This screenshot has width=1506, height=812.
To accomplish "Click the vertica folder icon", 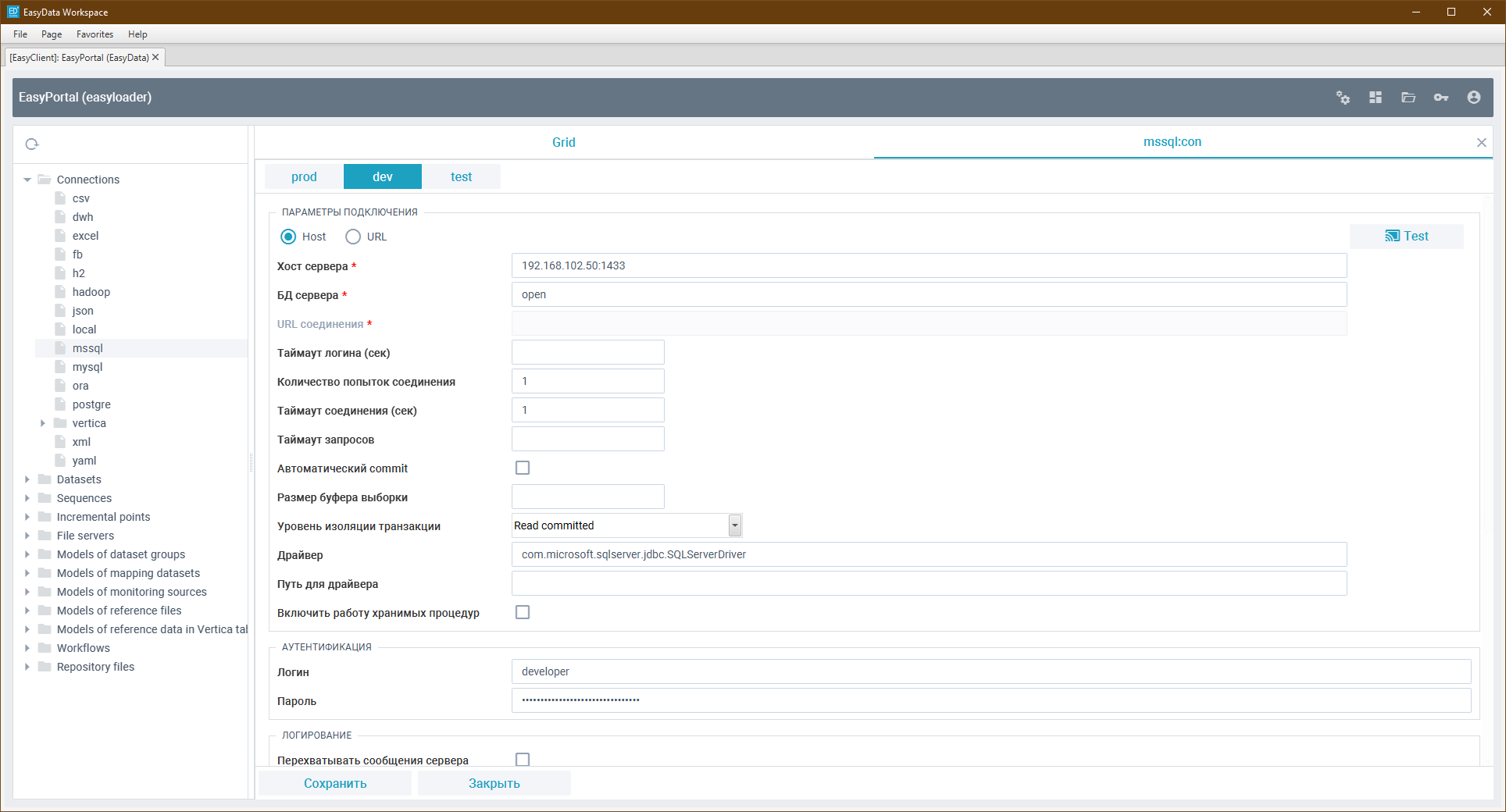I will point(60,423).
